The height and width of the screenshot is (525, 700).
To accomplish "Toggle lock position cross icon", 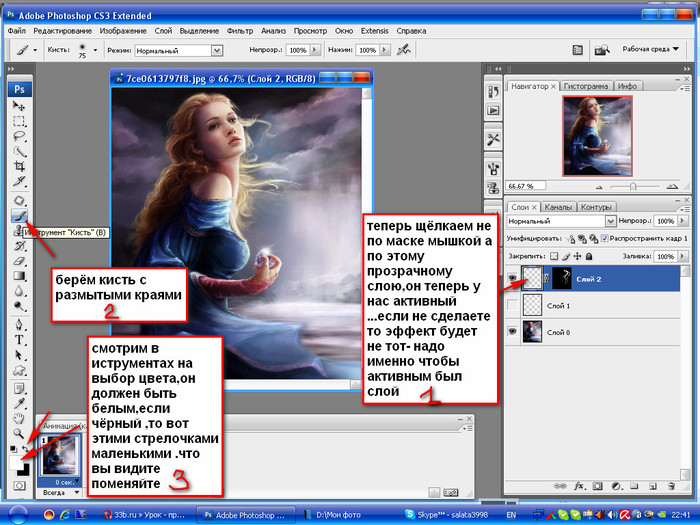I will click(578, 256).
